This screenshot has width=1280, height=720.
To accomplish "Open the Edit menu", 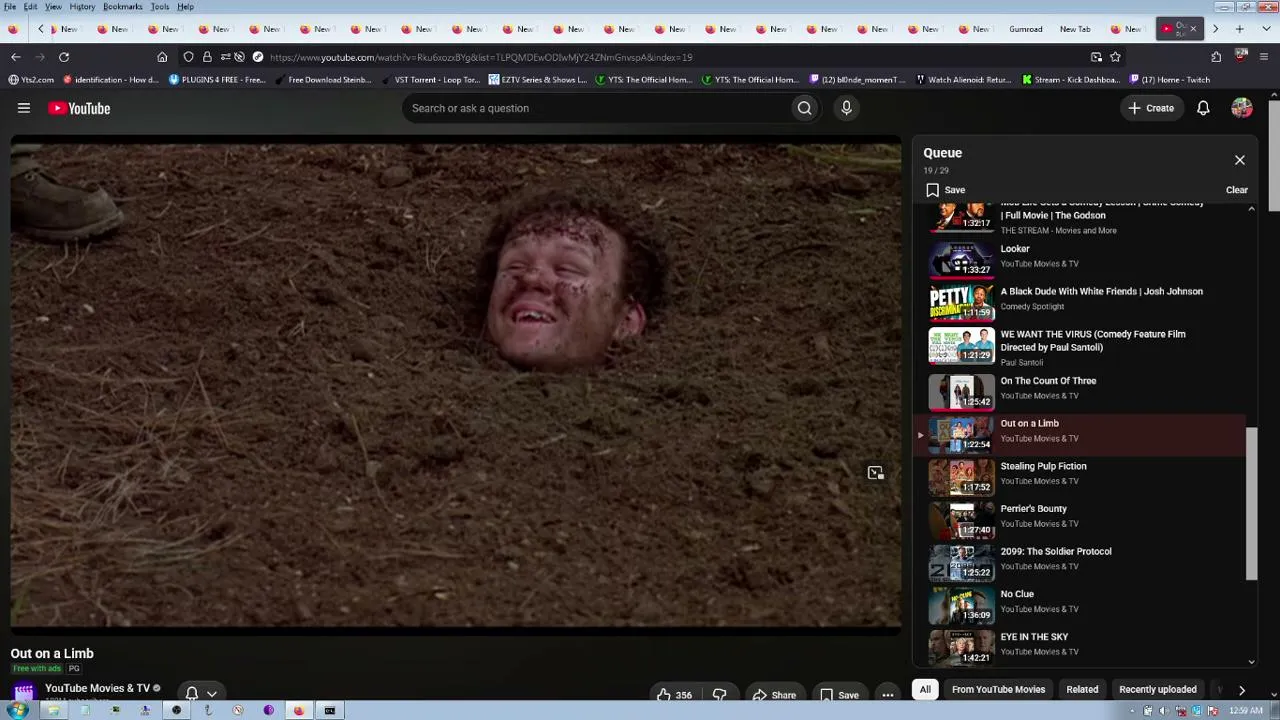I will pyautogui.click(x=31, y=7).
